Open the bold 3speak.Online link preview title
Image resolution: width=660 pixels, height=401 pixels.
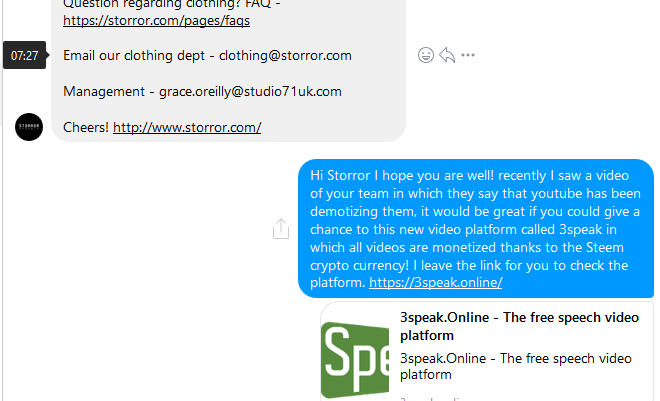coord(519,326)
